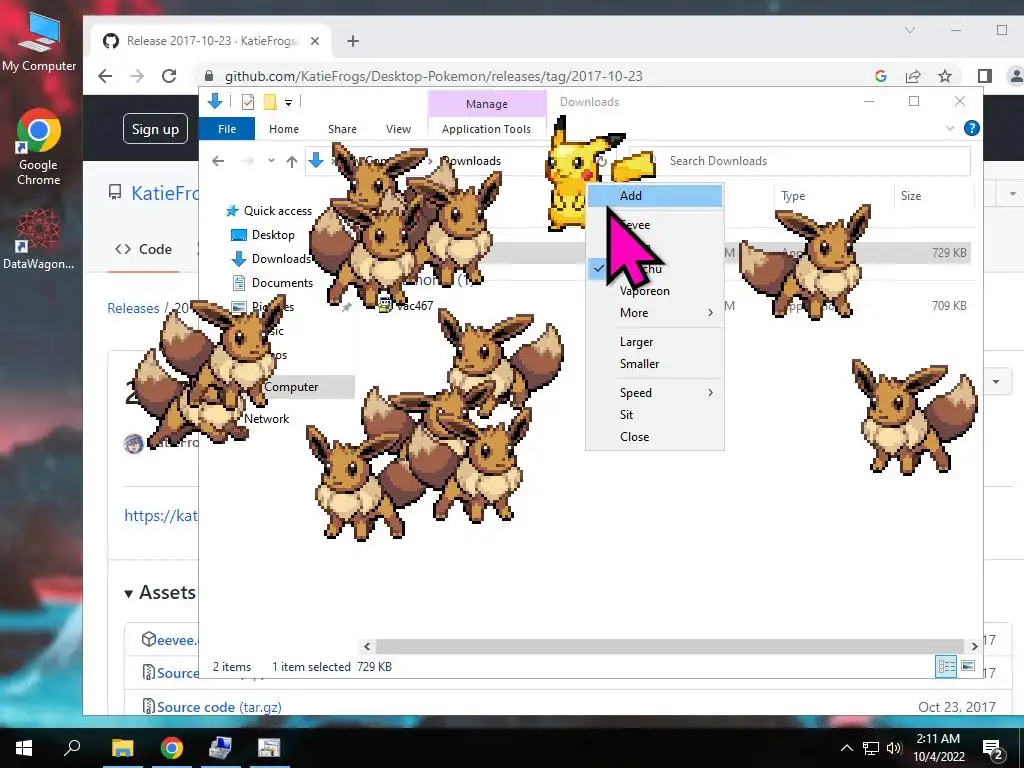Click the New folder quick access icon
Image resolution: width=1024 pixels, height=768 pixels.
click(270, 102)
